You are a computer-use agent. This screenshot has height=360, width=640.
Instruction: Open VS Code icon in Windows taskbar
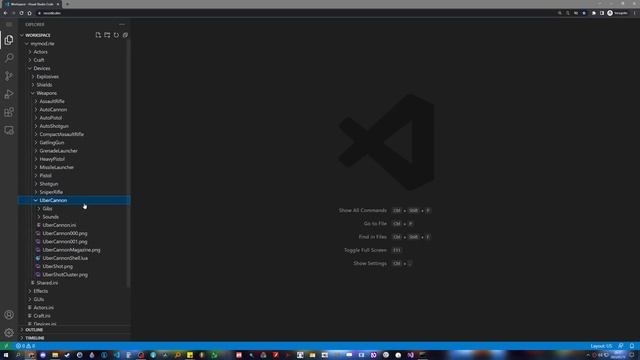[117, 355]
